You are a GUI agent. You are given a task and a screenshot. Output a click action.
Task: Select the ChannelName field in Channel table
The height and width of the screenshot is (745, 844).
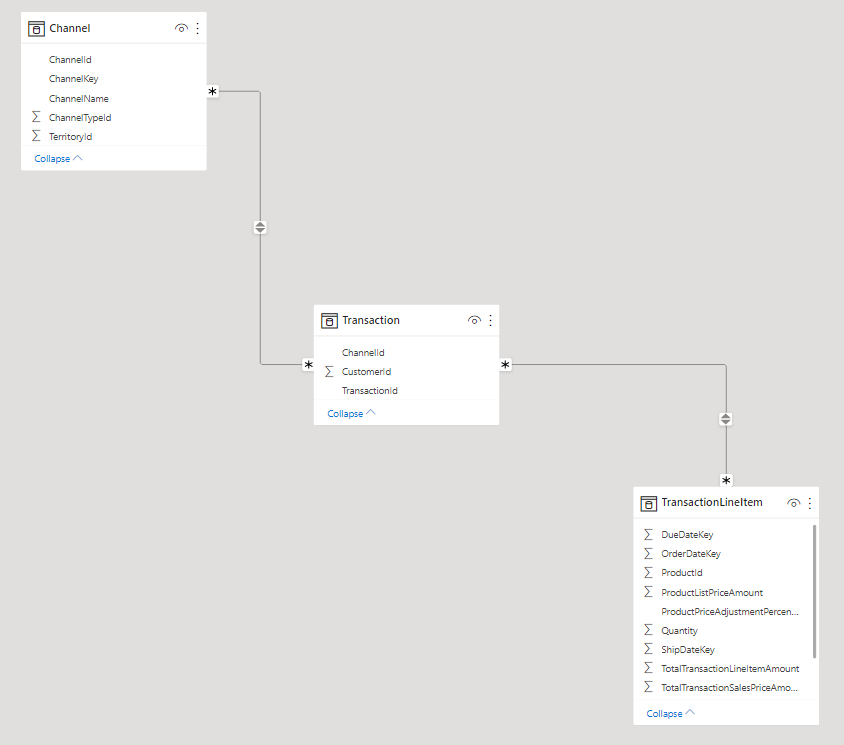[x=79, y=98]
